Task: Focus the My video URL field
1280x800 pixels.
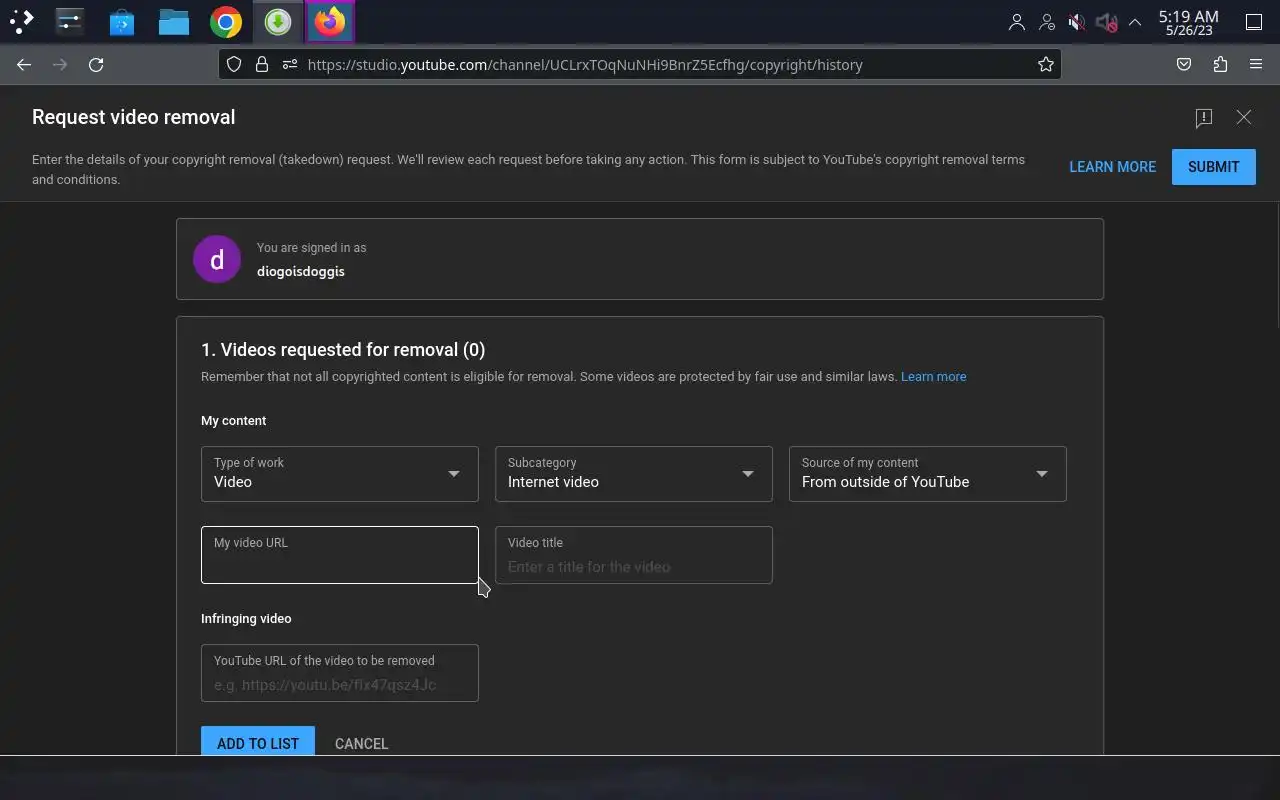Action: [340, 555]
